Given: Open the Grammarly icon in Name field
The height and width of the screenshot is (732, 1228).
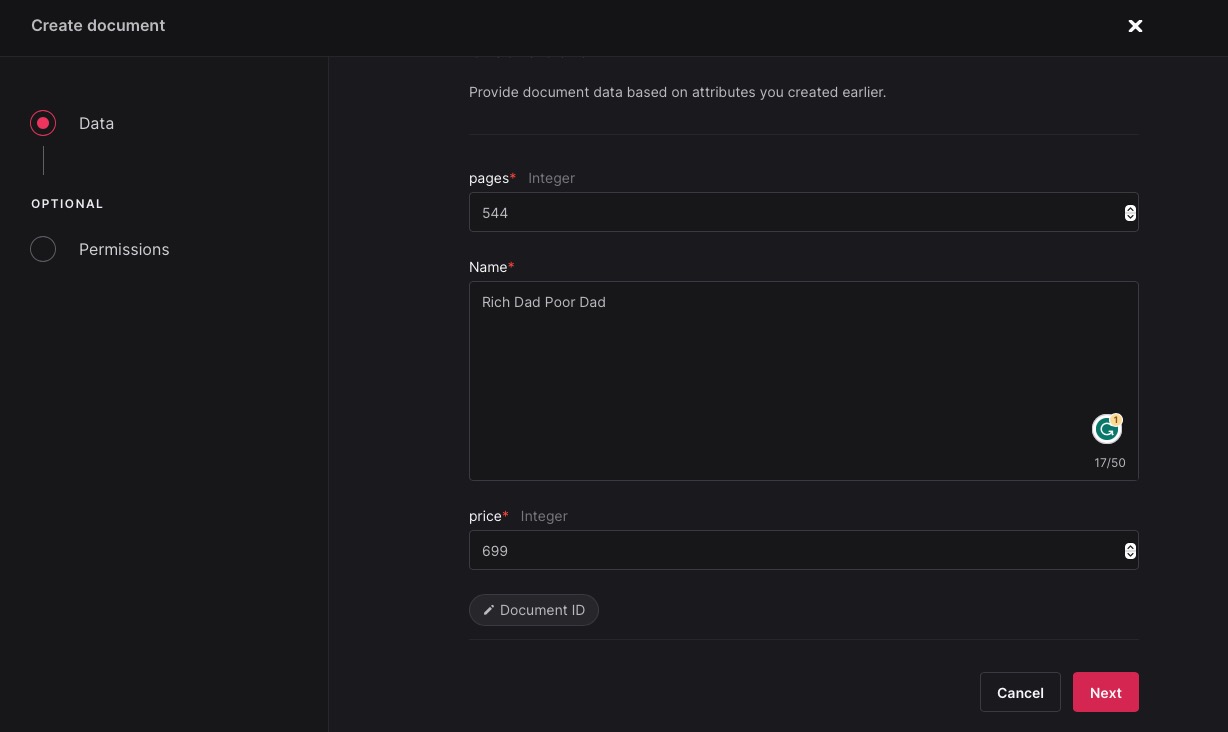Looking at the screenshot, I should [x=1105, y=430].
